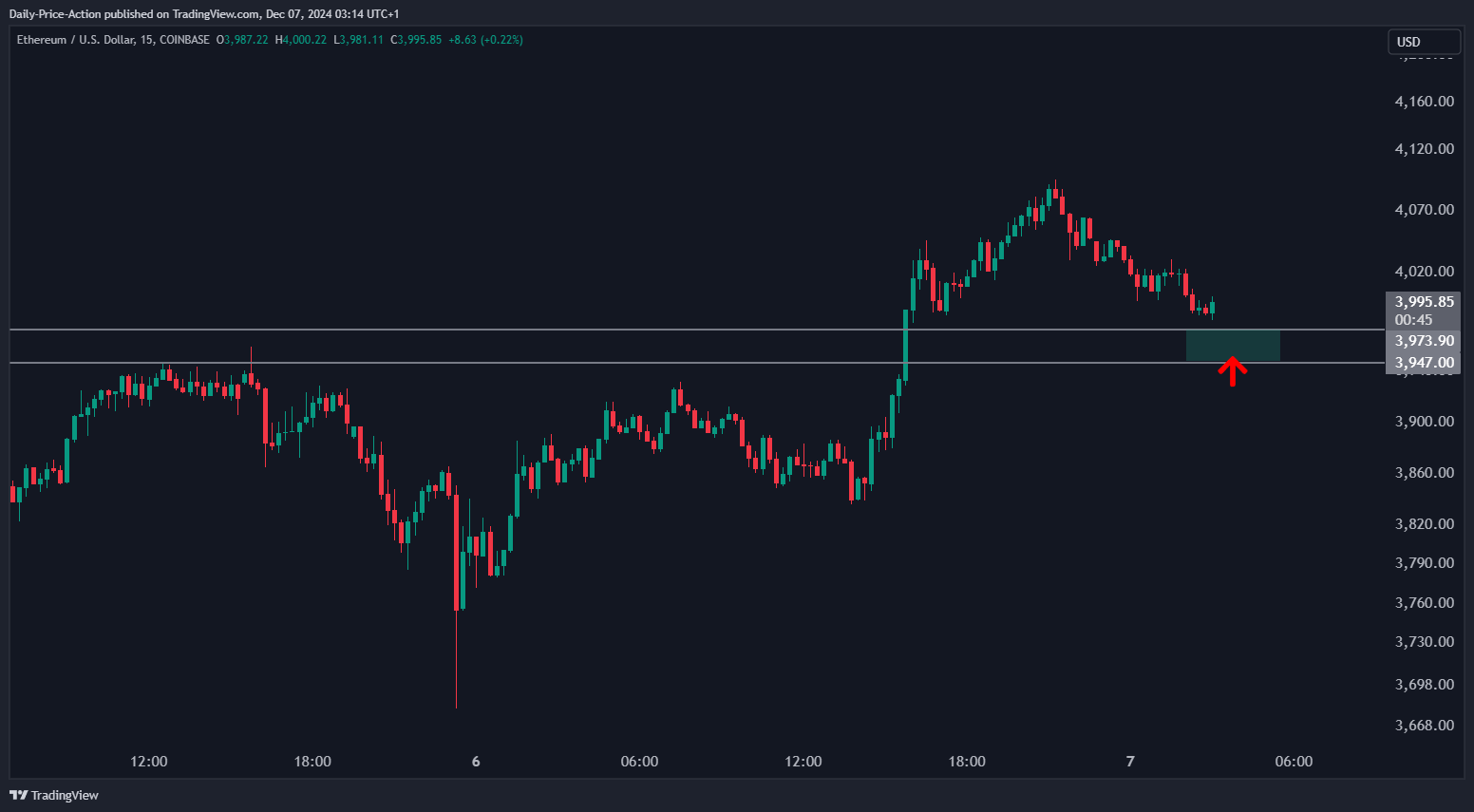
Task: Click the close value C3,995.85
Action: (x=416, y=40)
